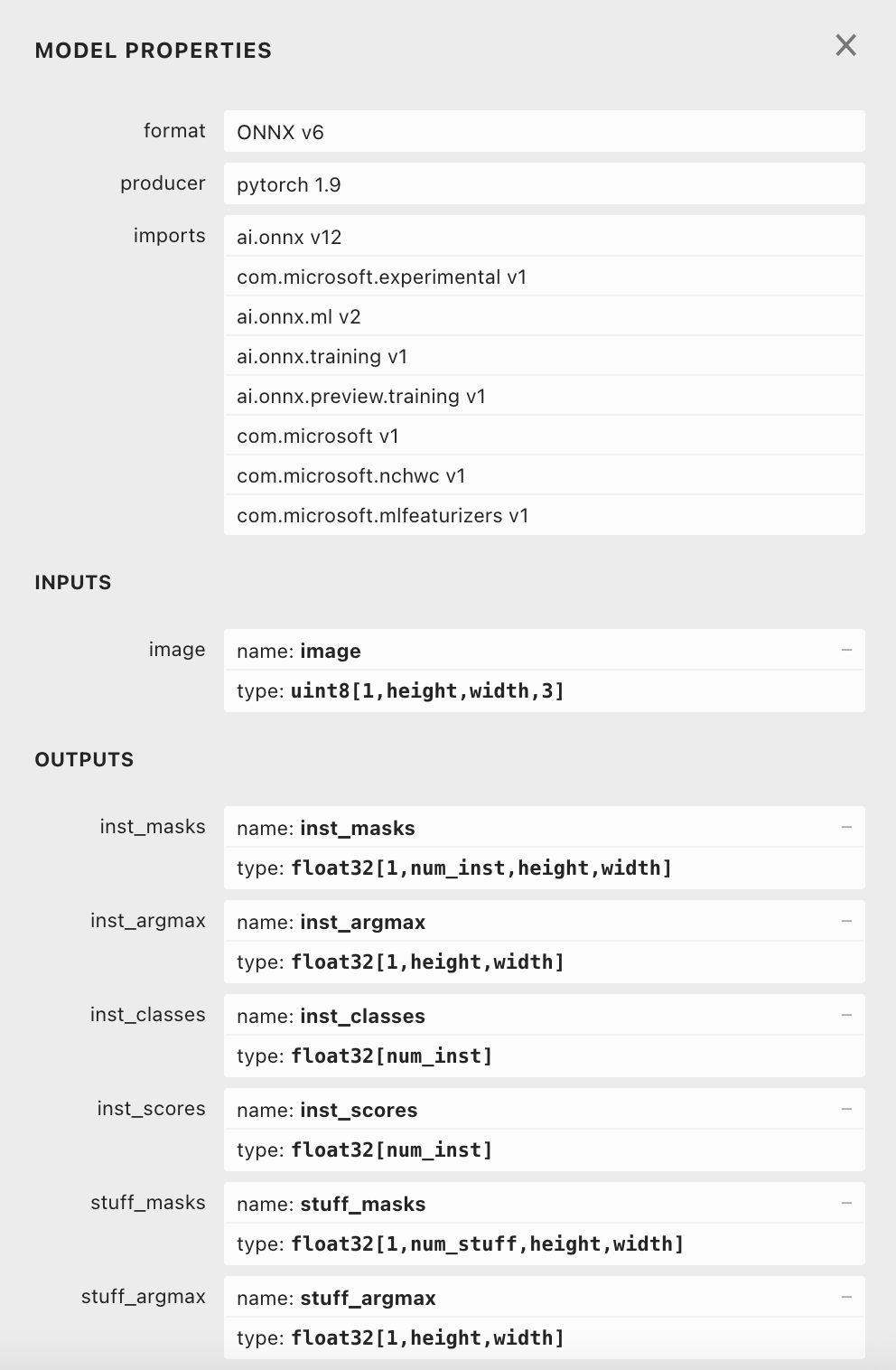Collapse the inst_masks output entry
Viewport: 896px width, 1370px height.
(845, 827)
